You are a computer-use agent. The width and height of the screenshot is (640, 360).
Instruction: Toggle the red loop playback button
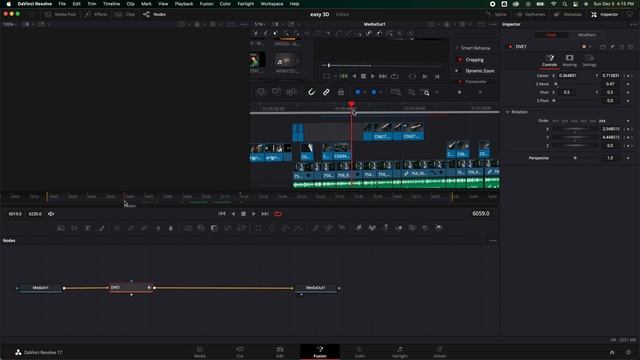[278, 213]
